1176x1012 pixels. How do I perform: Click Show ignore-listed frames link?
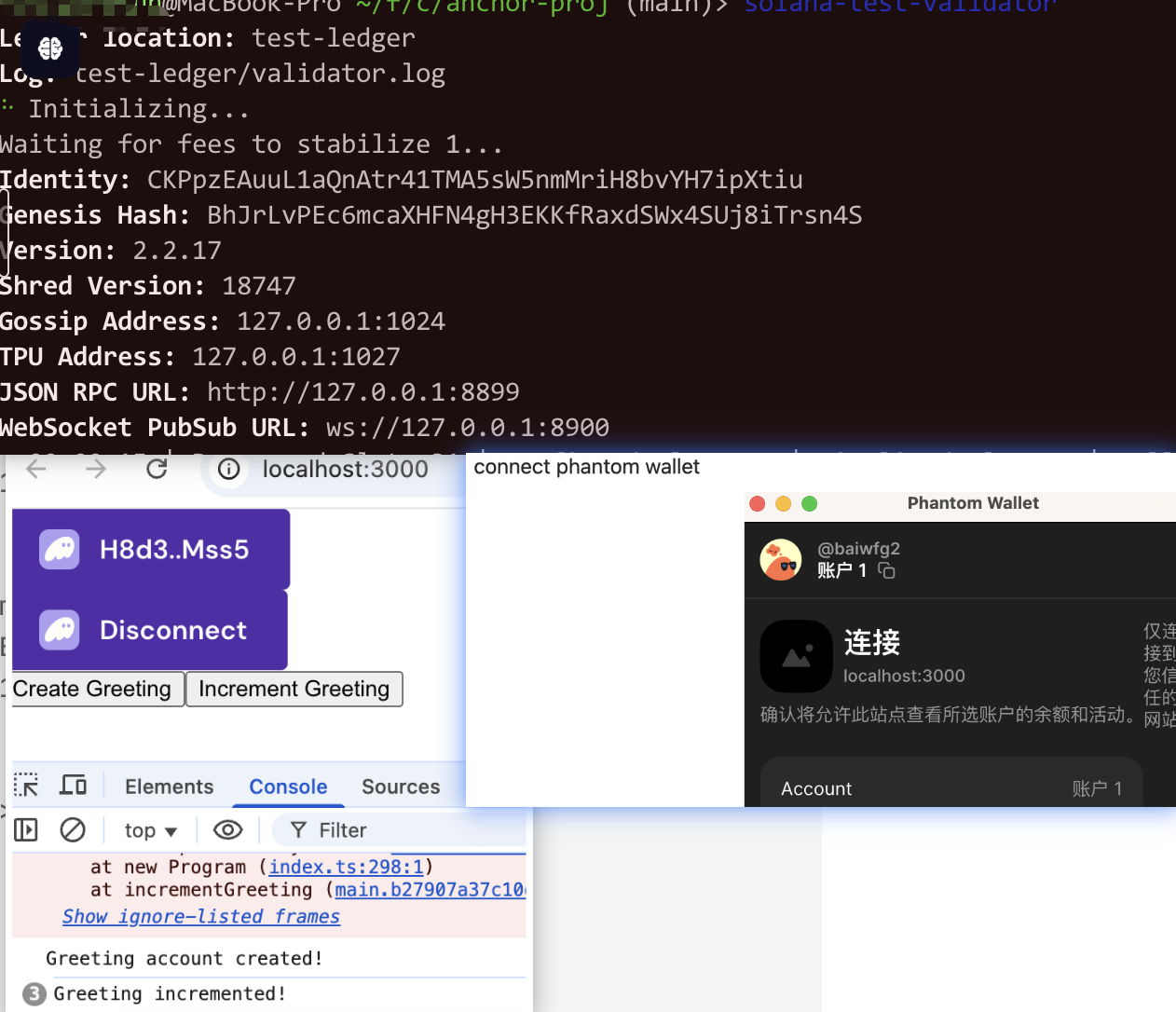(201, 917)
